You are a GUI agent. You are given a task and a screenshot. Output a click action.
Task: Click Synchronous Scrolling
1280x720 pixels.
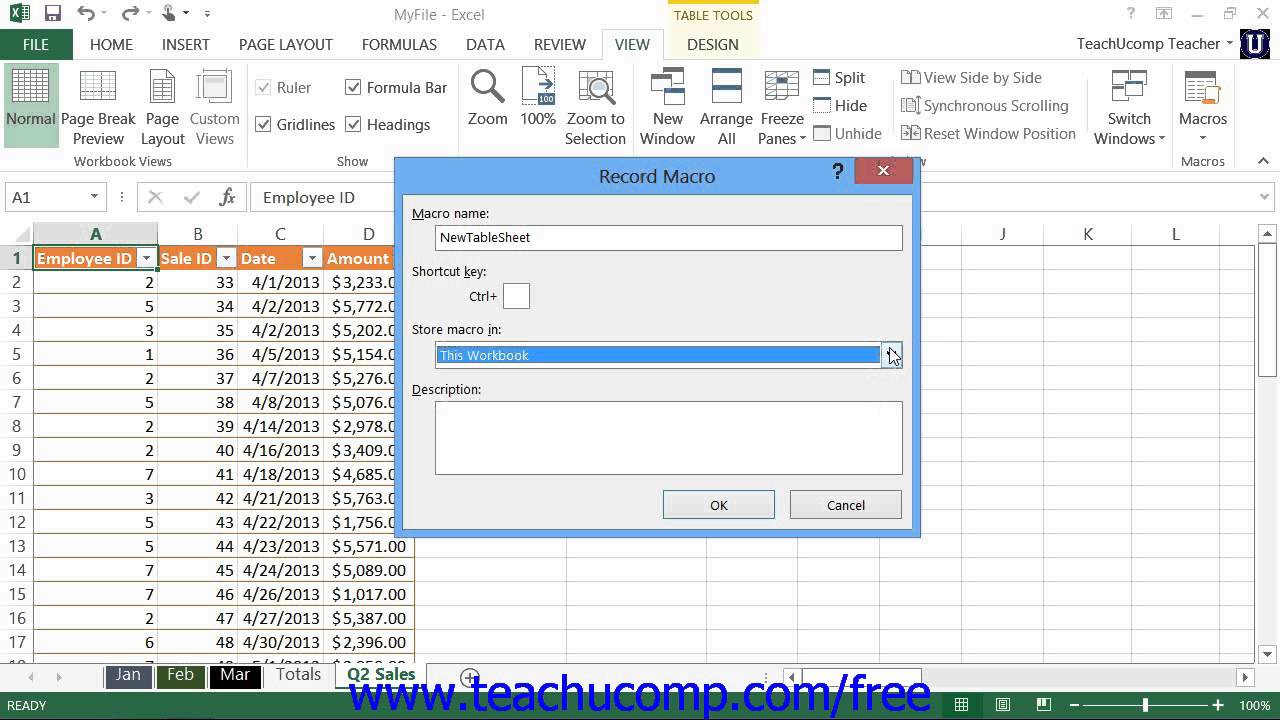click(x=985, y=105)
